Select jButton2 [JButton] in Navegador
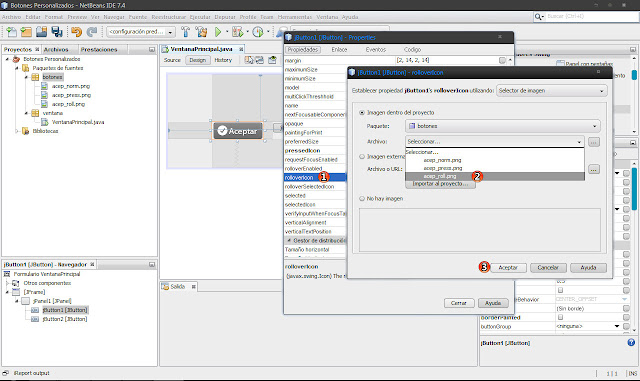The height and width of the screenshot is (381, 640). tap(65, 319)
